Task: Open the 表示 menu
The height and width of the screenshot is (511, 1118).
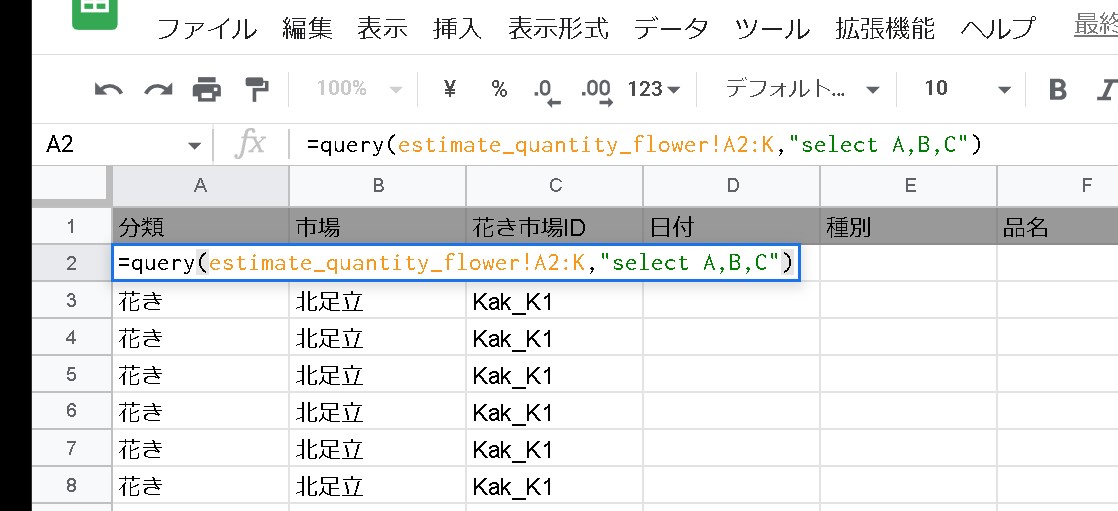Action: pos(382,29)
